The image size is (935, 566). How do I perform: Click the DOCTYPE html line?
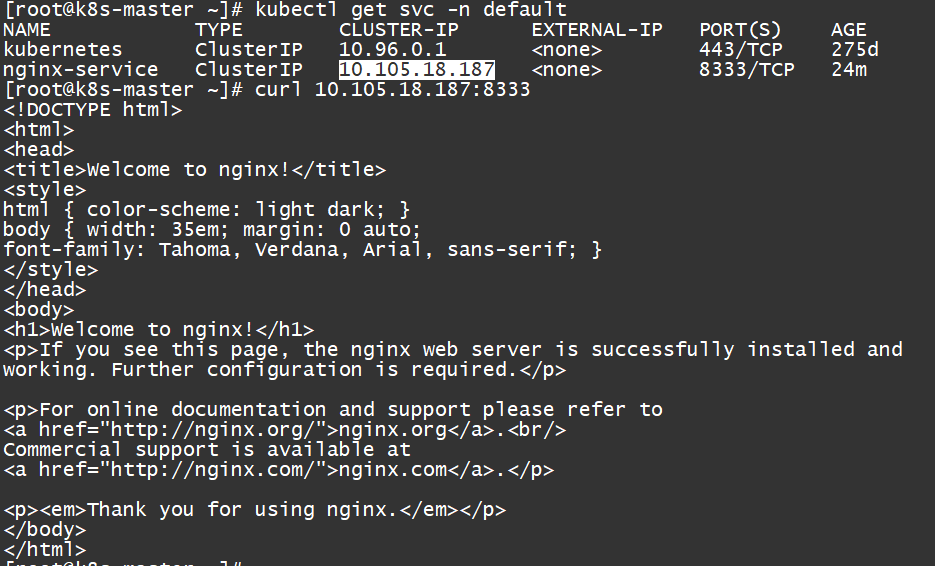tap(93, 110)
